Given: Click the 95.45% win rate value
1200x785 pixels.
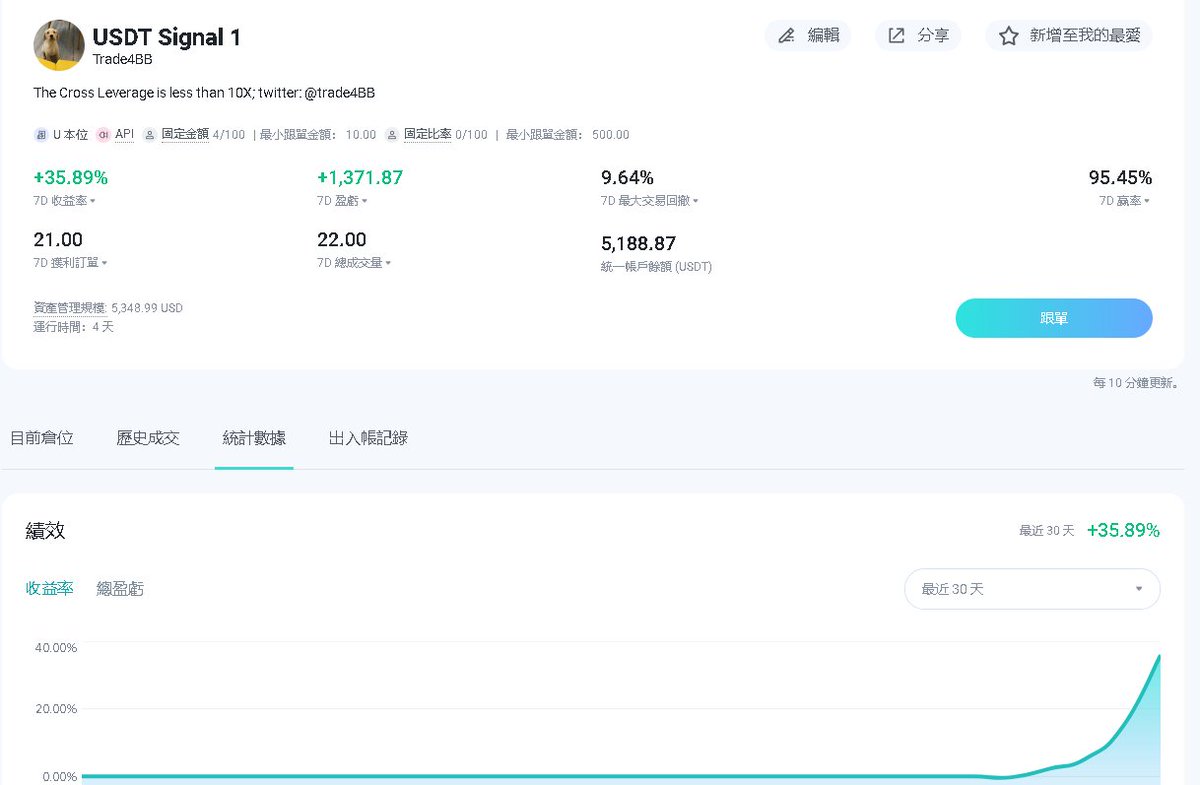Looking at the screenshot, I should pyautogui.click(x=1120, y=177).
